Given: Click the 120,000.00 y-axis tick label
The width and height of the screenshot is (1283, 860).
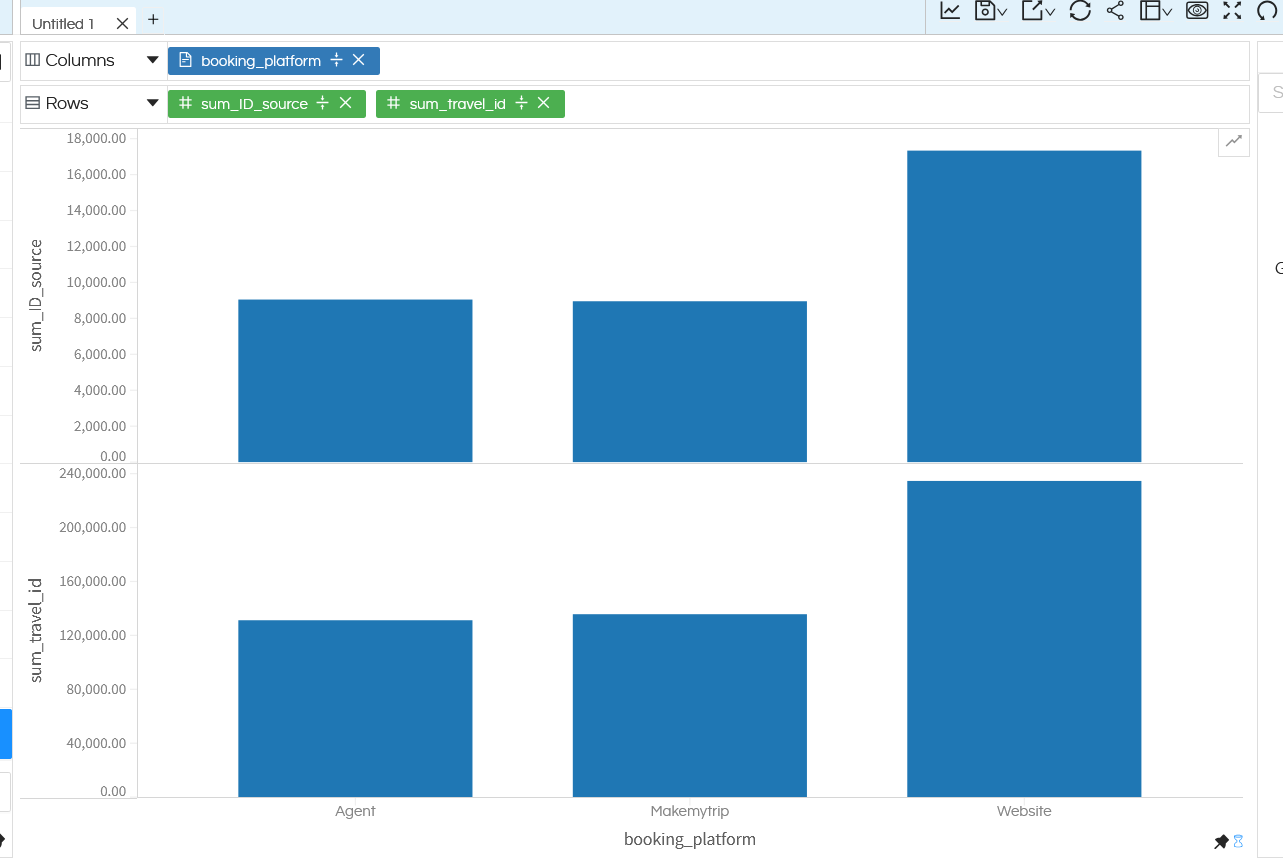Looking at the screenshot, I should 93,635.
